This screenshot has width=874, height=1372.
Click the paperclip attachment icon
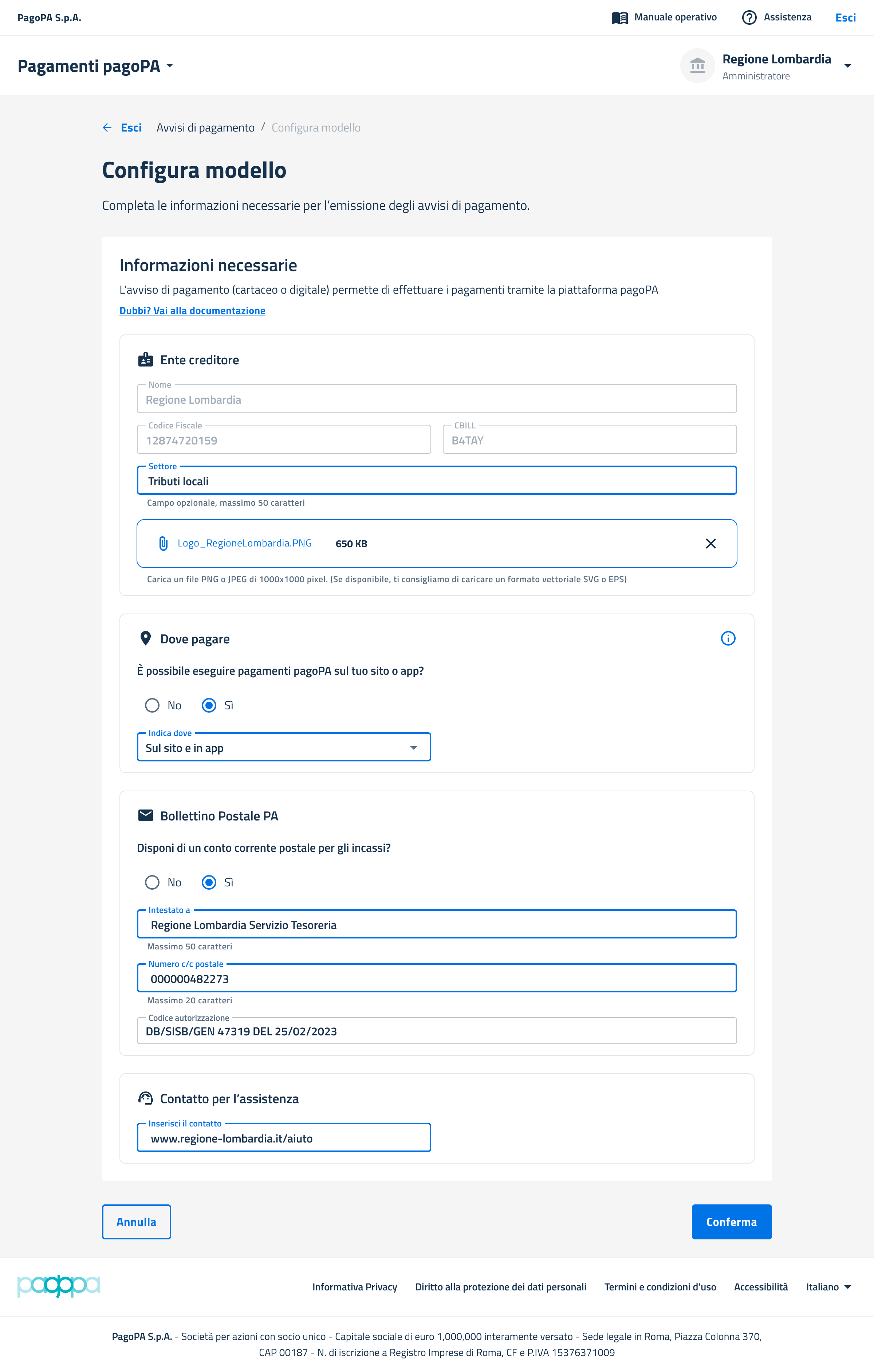tap(164, 544)
